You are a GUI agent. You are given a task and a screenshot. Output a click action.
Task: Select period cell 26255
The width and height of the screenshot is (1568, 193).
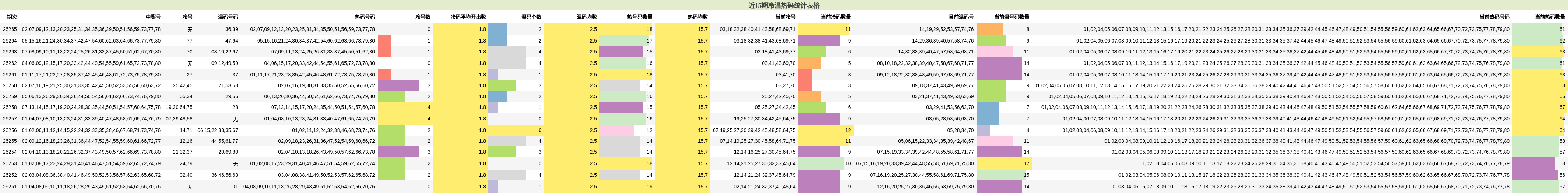pyautogui.click(x=10, y=141)
